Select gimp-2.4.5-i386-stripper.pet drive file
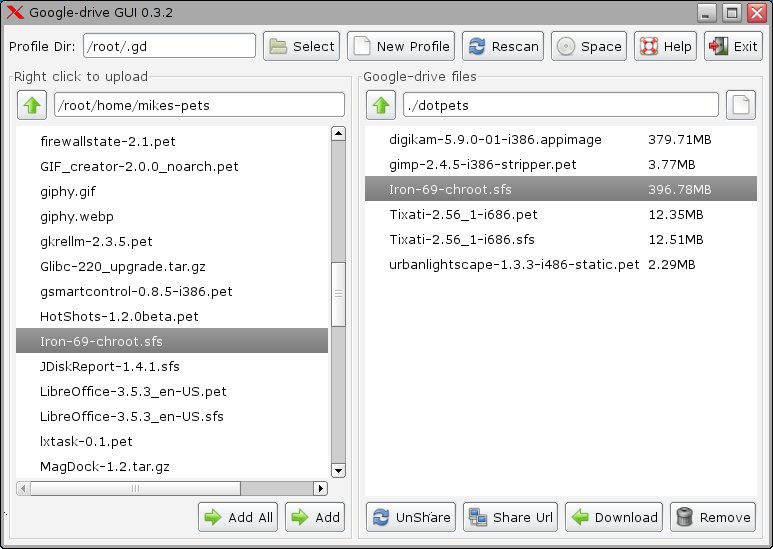 (561, 165)
